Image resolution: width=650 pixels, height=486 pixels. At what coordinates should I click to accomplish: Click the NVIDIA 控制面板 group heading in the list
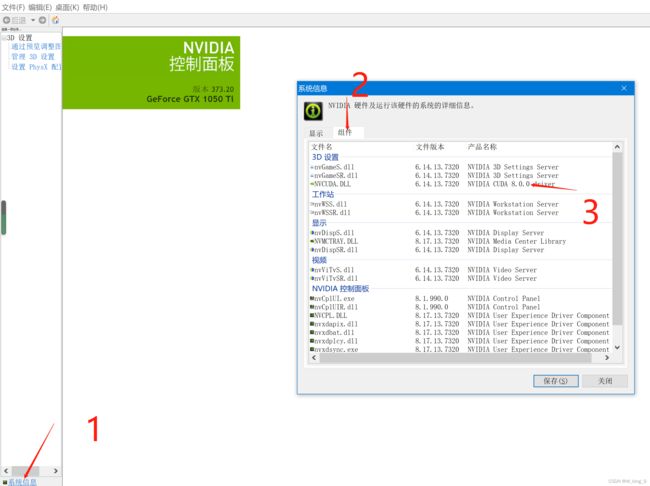point(340,289)
